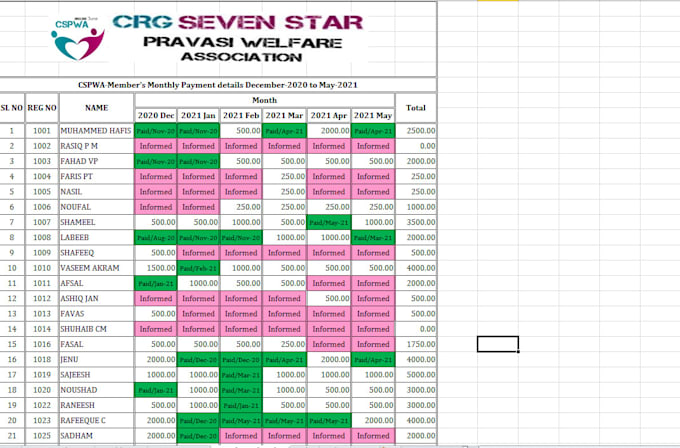
Task: Click the name cell RANEESH
Action: 96,405
